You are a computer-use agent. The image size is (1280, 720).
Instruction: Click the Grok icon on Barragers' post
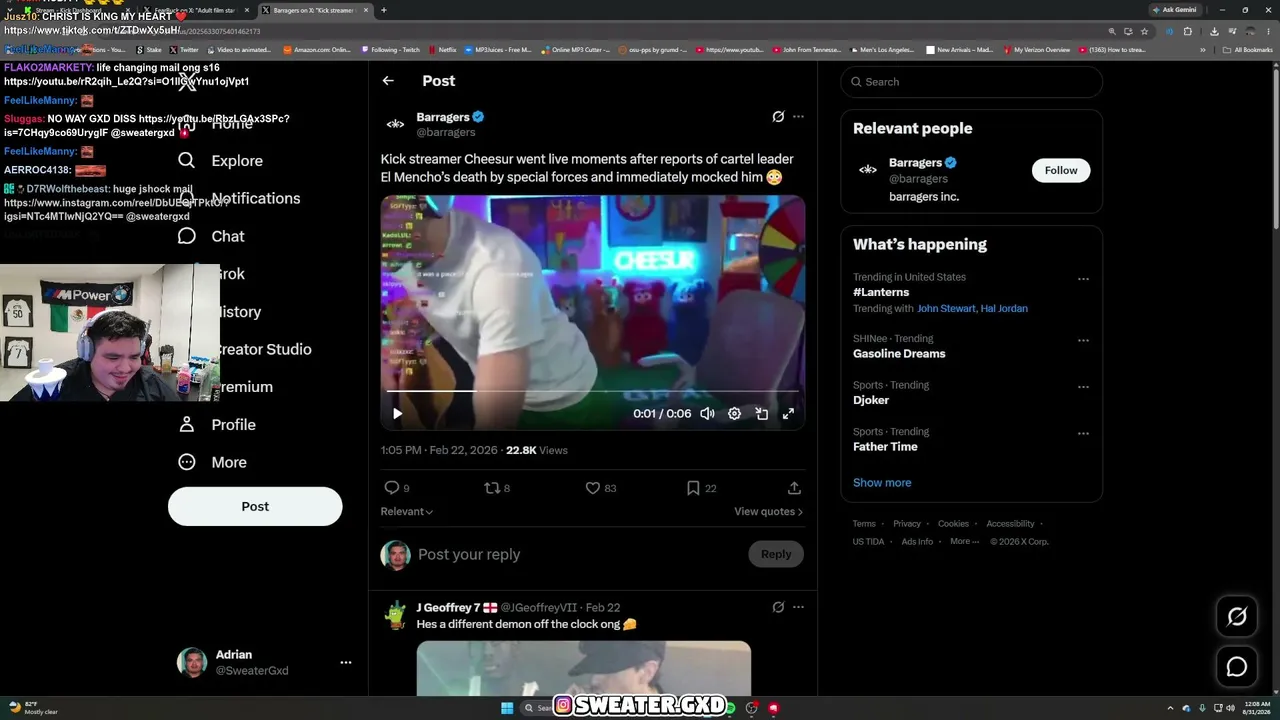778,117
